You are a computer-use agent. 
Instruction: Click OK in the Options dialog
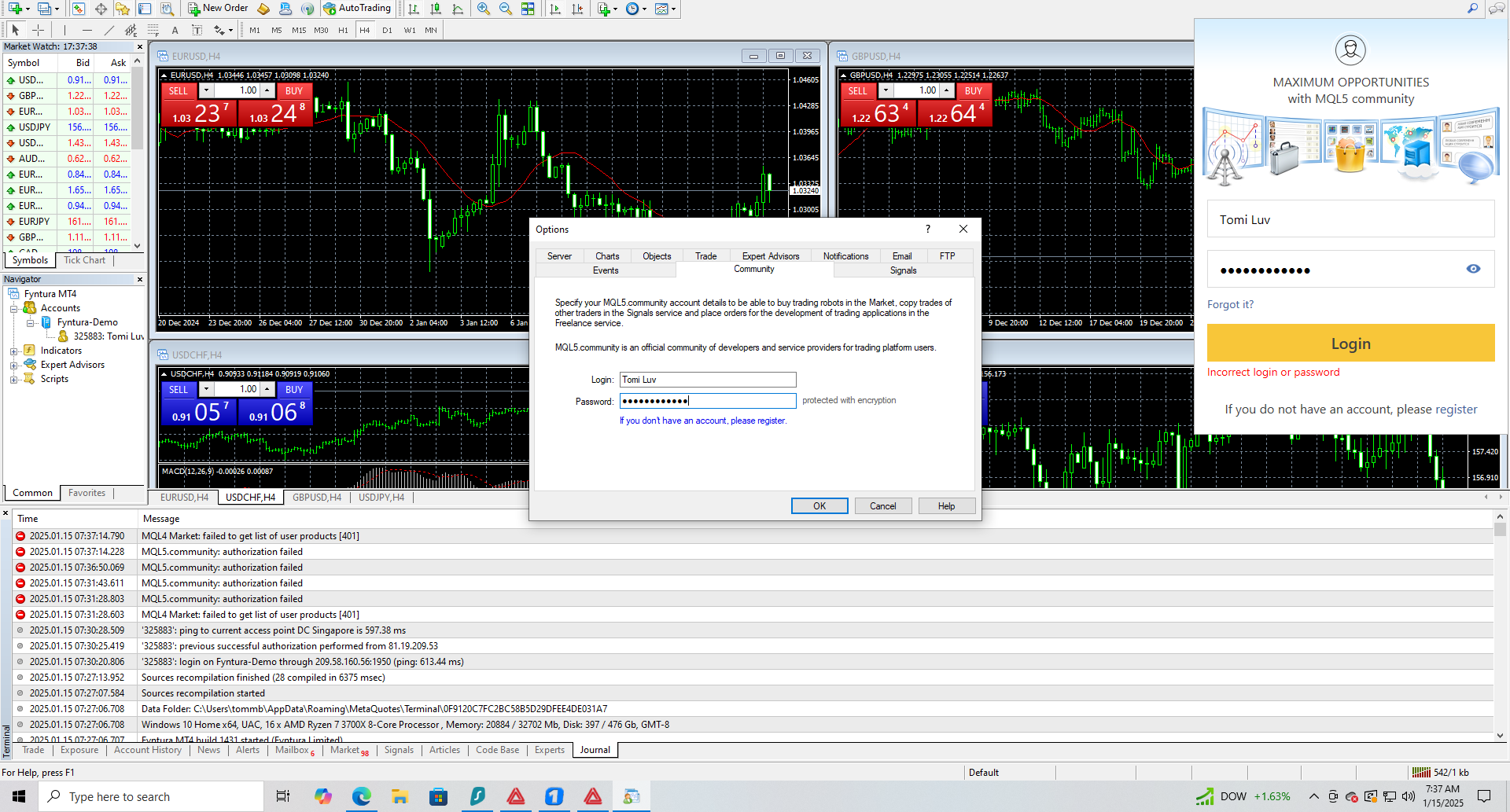[x=819, y=506]
